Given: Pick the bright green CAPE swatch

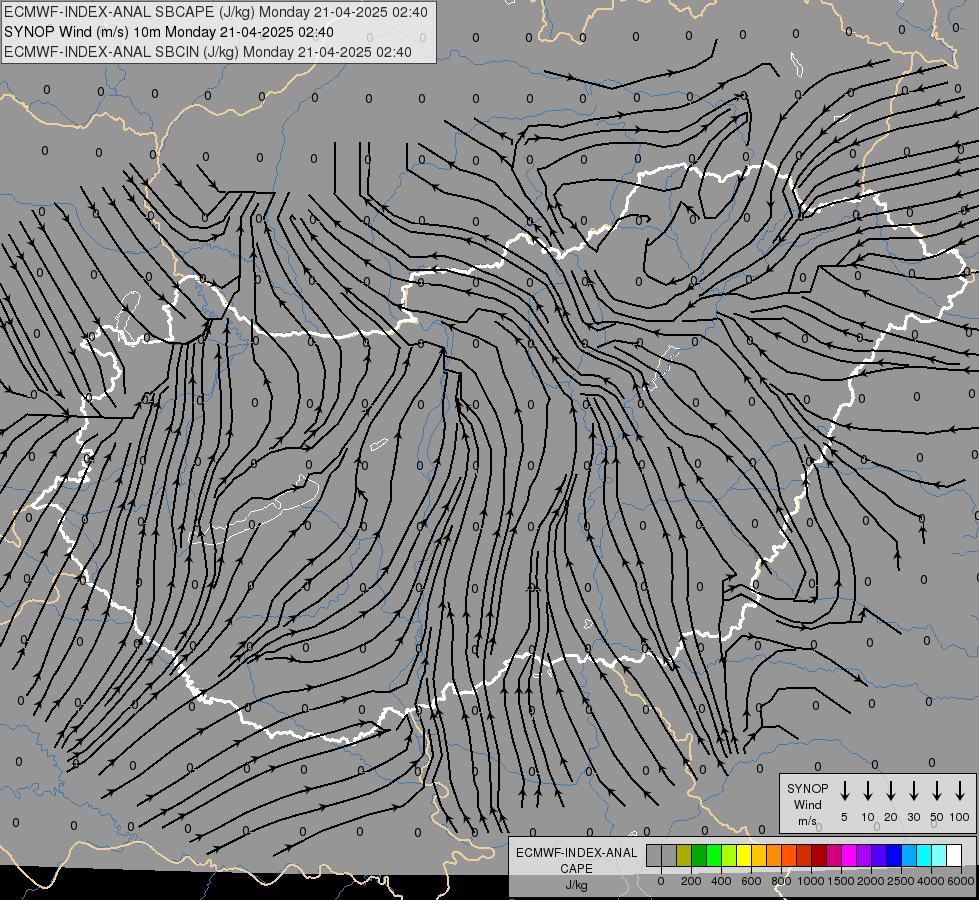Looking at the screenshot, I should pos(714,855).
